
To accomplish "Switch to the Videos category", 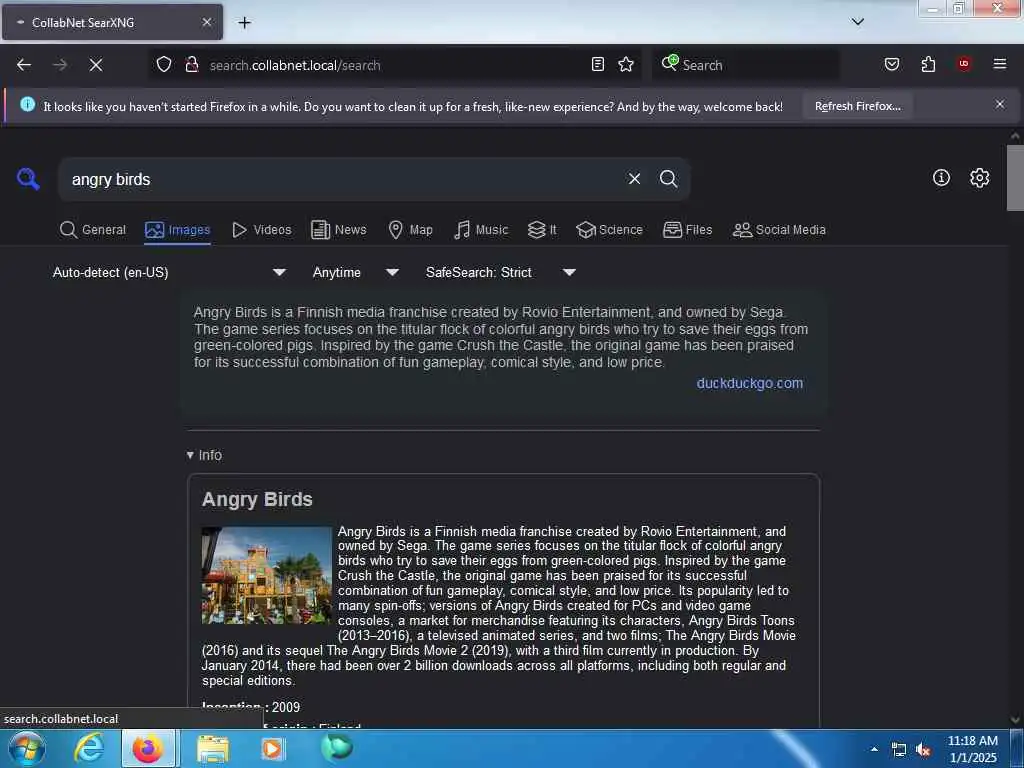I will tap(262, 230).
